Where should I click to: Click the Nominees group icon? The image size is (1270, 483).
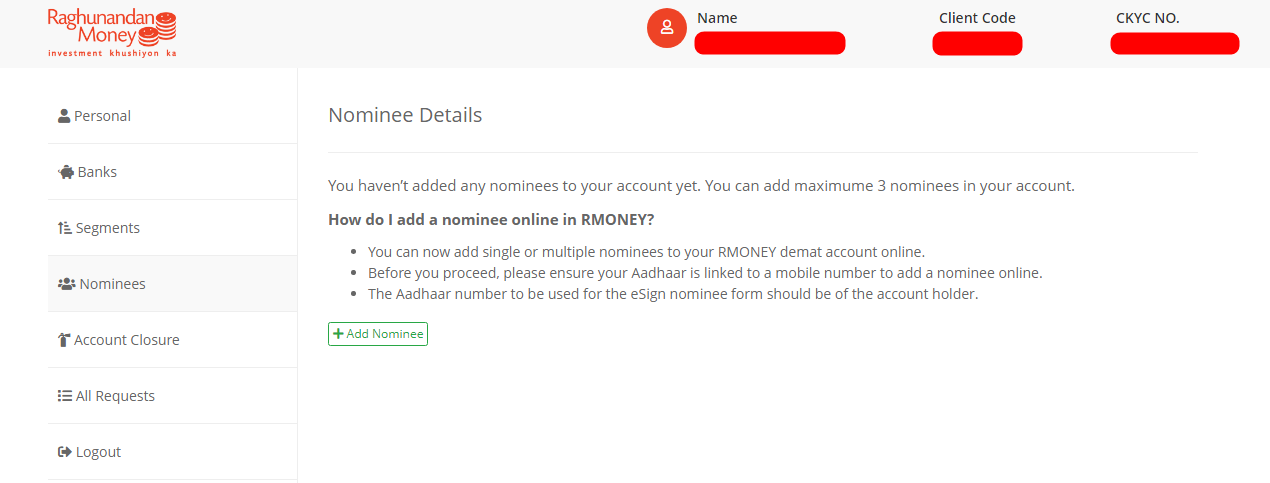pyautogui.click(x=67, y=284)
